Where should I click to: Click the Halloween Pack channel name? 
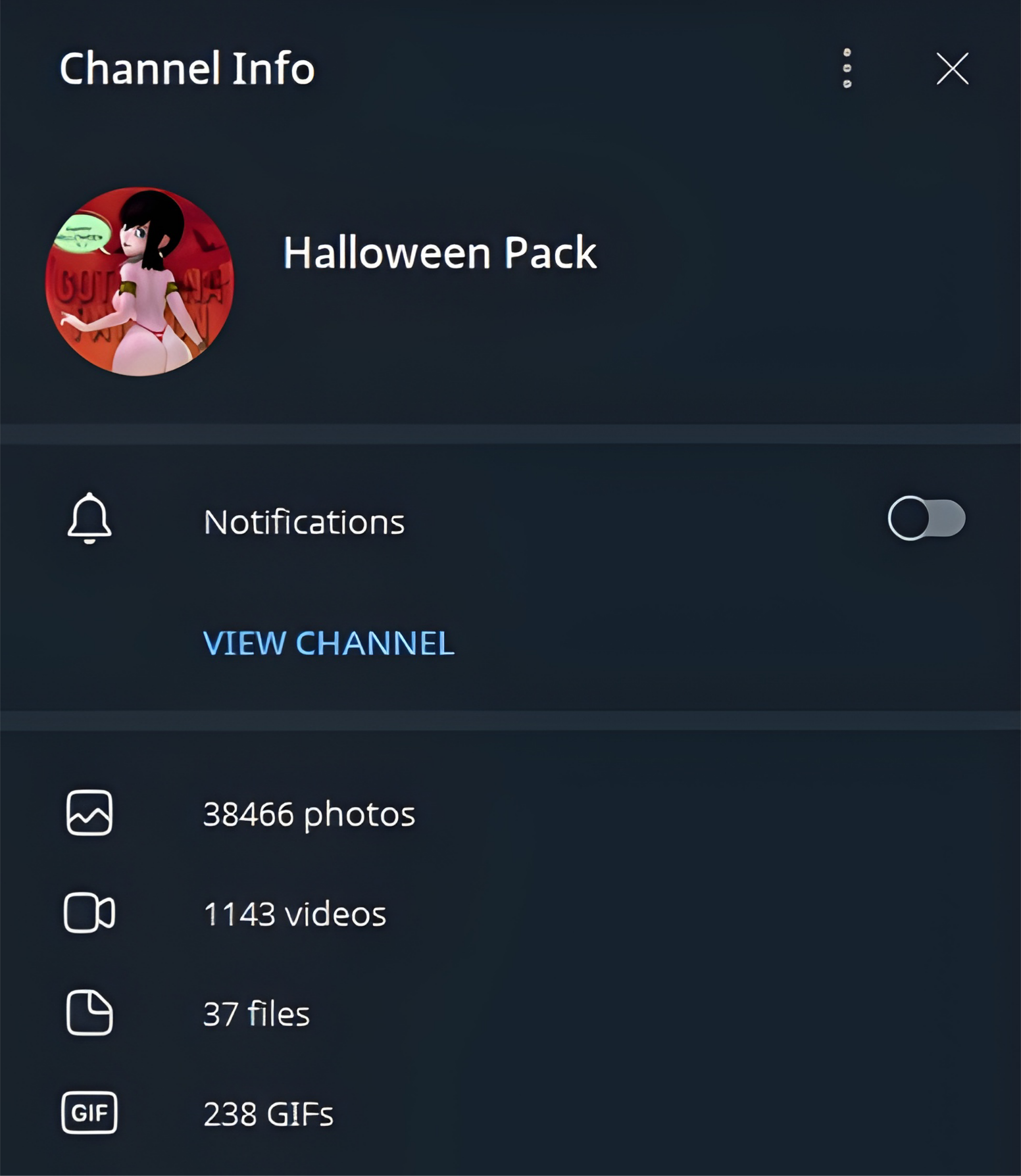point(439,253)
